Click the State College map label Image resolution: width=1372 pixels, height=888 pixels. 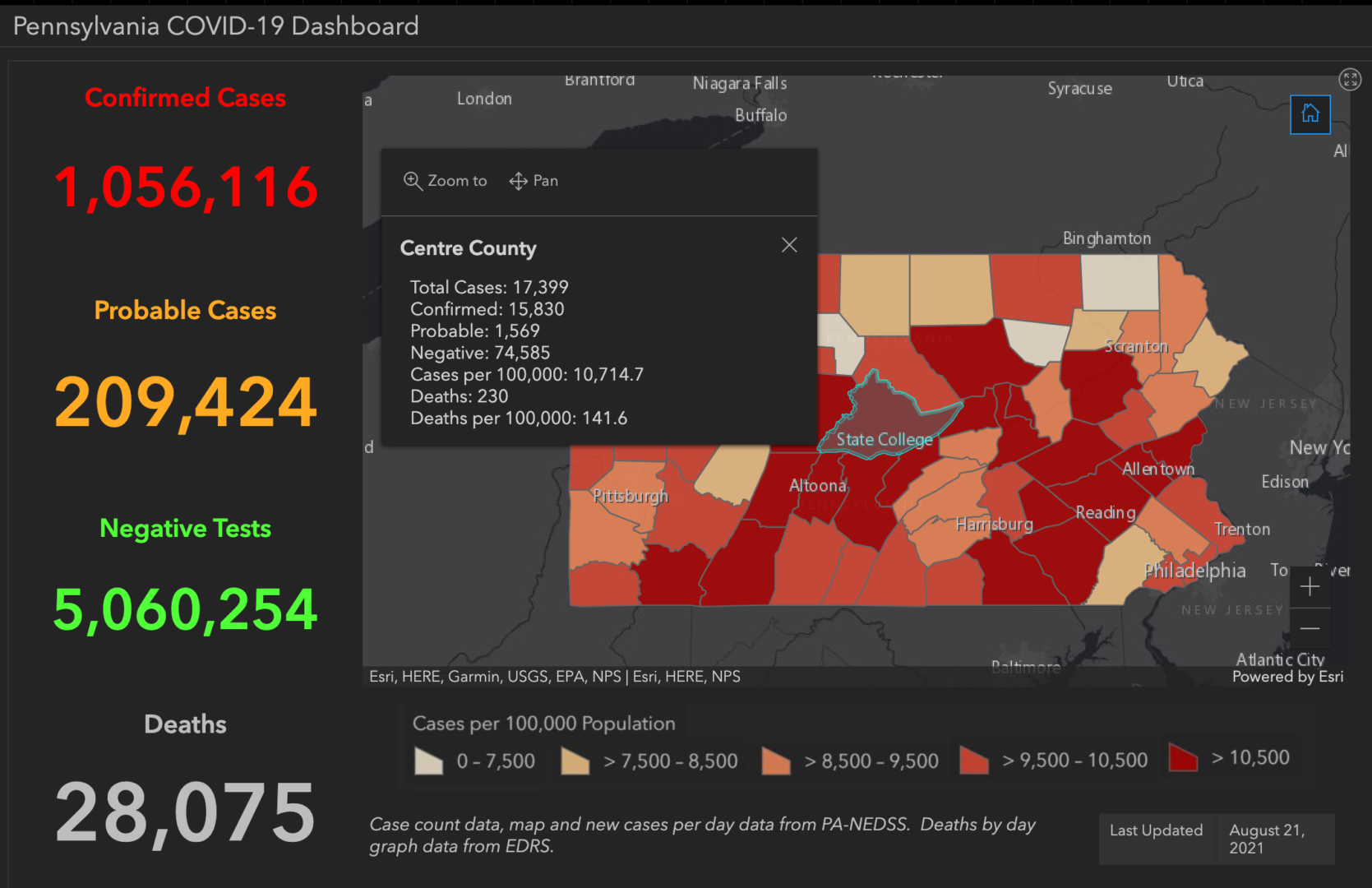[885, 440]
